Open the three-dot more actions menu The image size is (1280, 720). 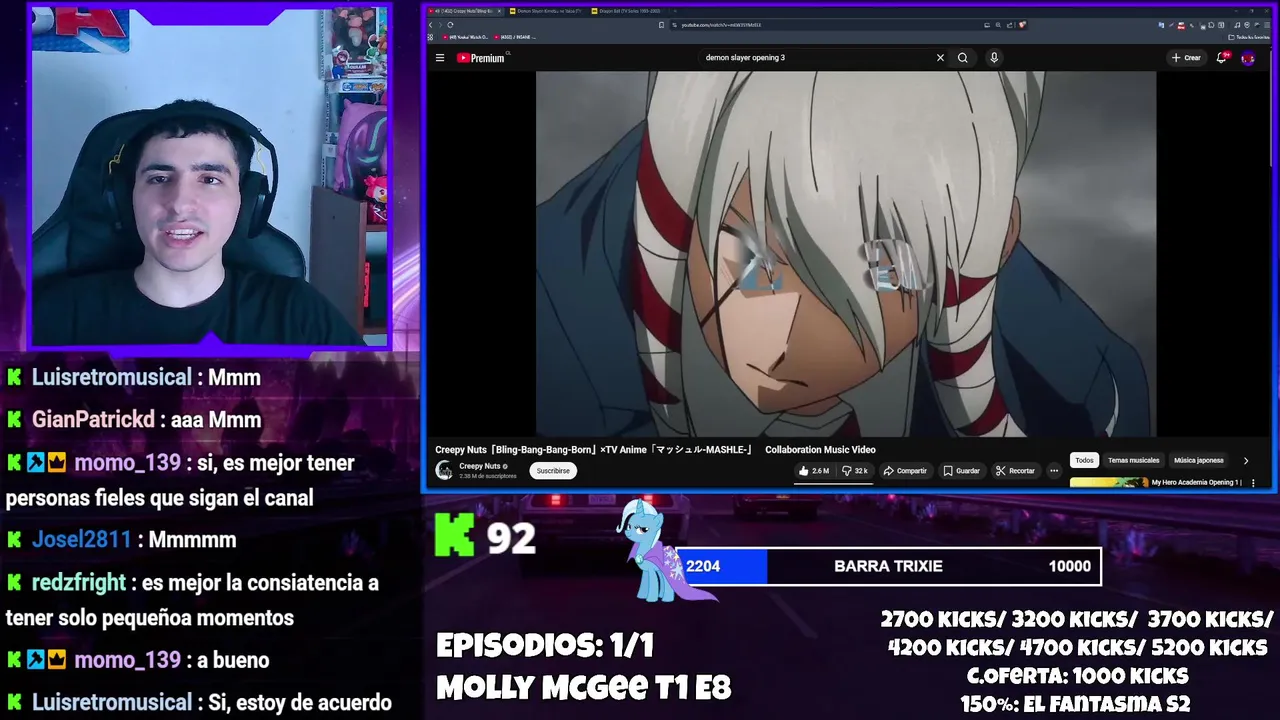1053,471
